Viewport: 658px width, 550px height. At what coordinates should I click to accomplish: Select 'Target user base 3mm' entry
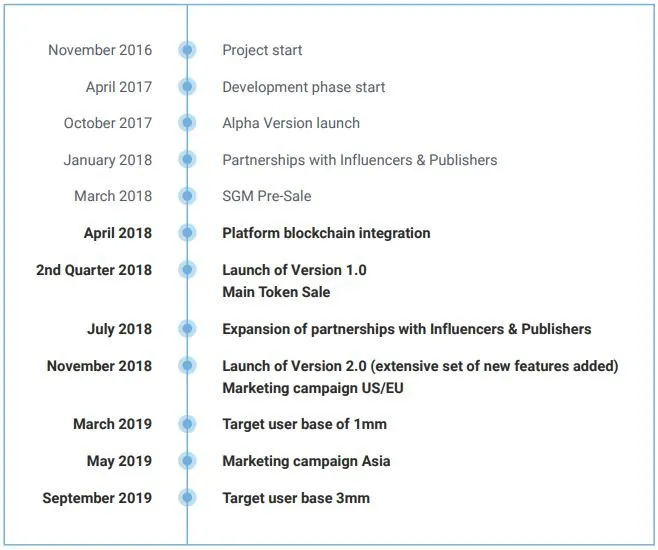point(296,498)
